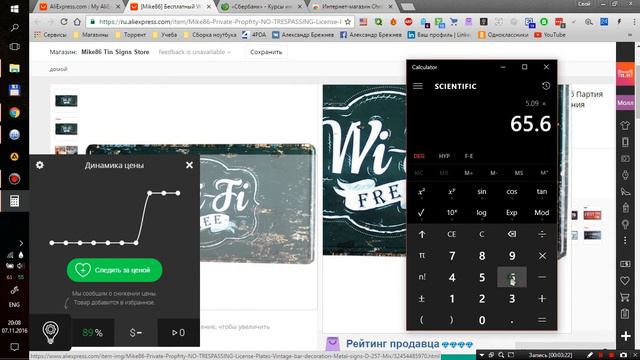Click the cos function key
Screen dimensions: 640x360
tap(512, 191)
